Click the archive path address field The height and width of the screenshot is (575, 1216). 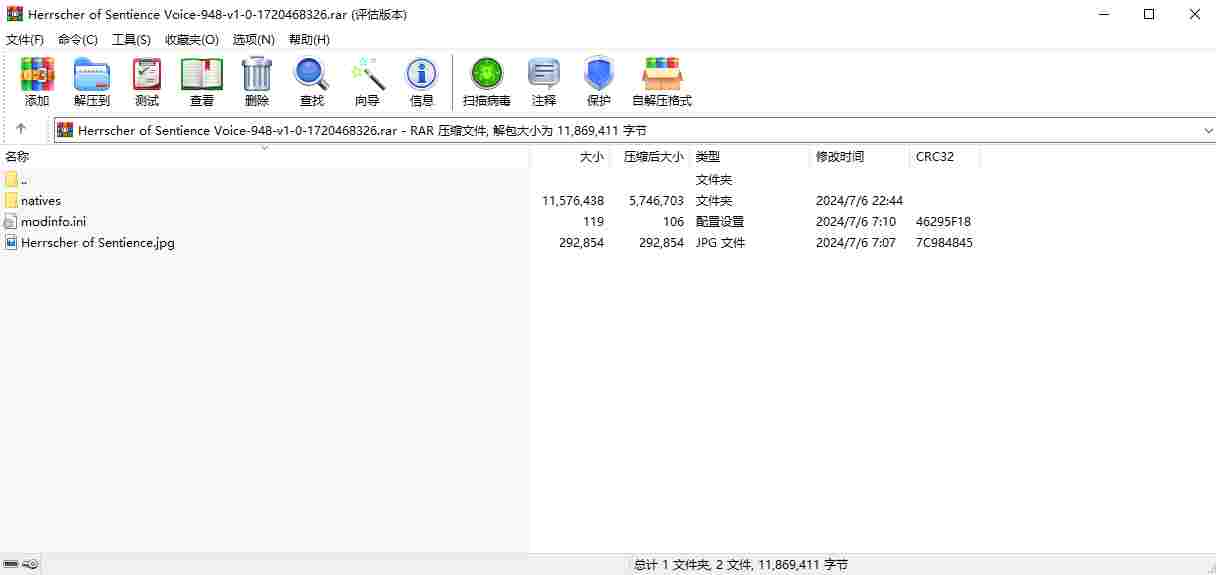(636, 130)
